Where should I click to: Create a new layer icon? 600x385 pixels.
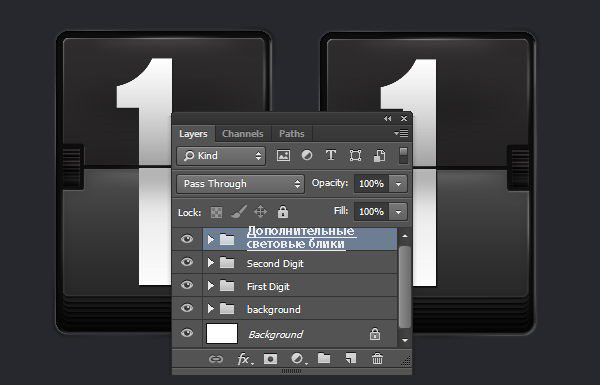pyautogui.click(x=351, y=359)
